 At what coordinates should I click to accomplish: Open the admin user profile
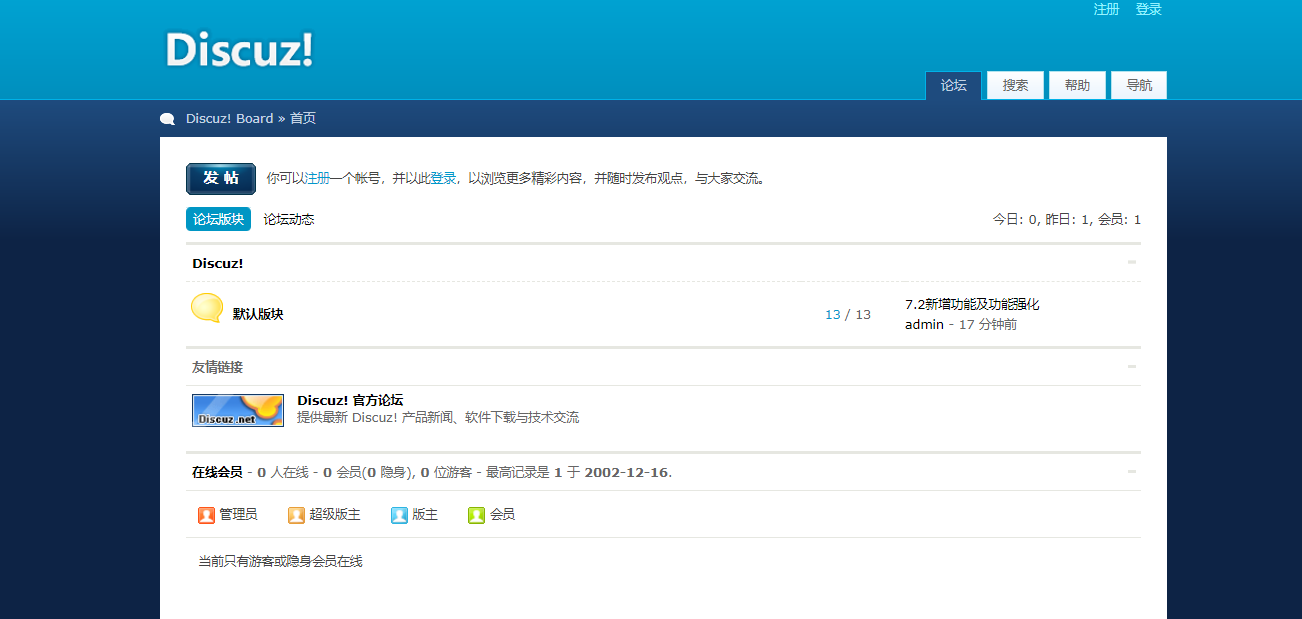924,324
